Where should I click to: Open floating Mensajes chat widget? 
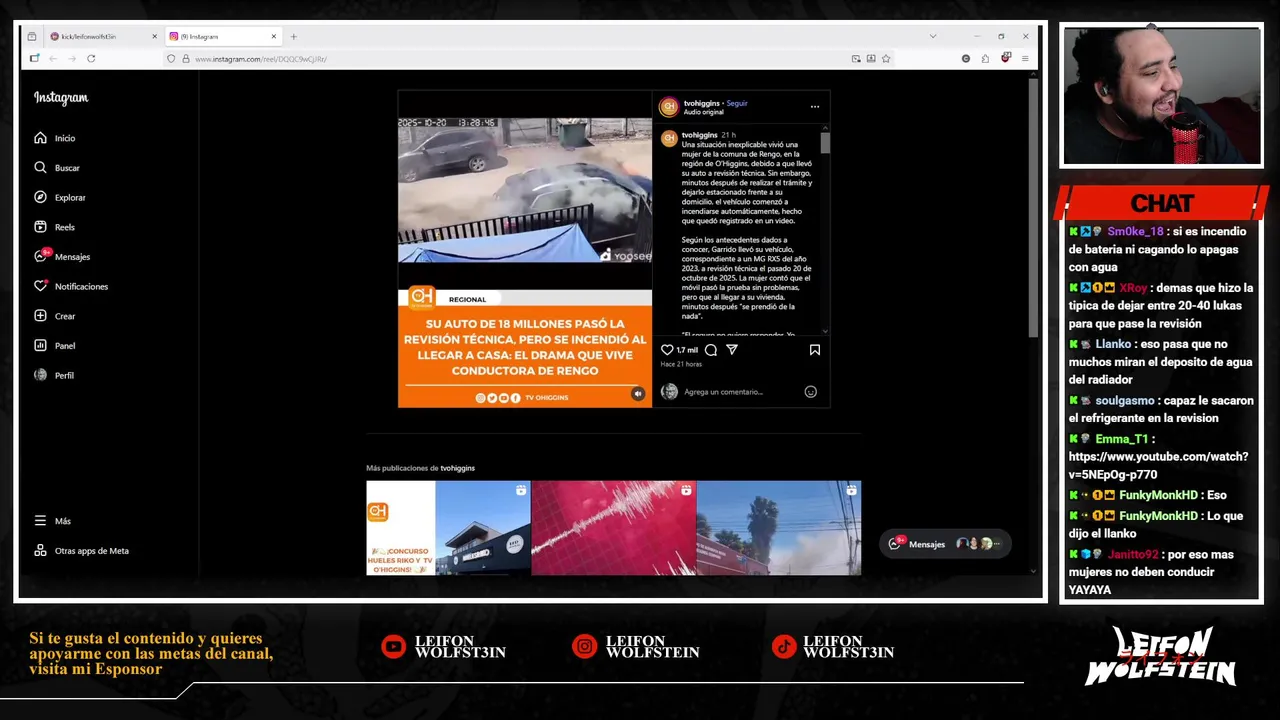(x=944, y=544)
